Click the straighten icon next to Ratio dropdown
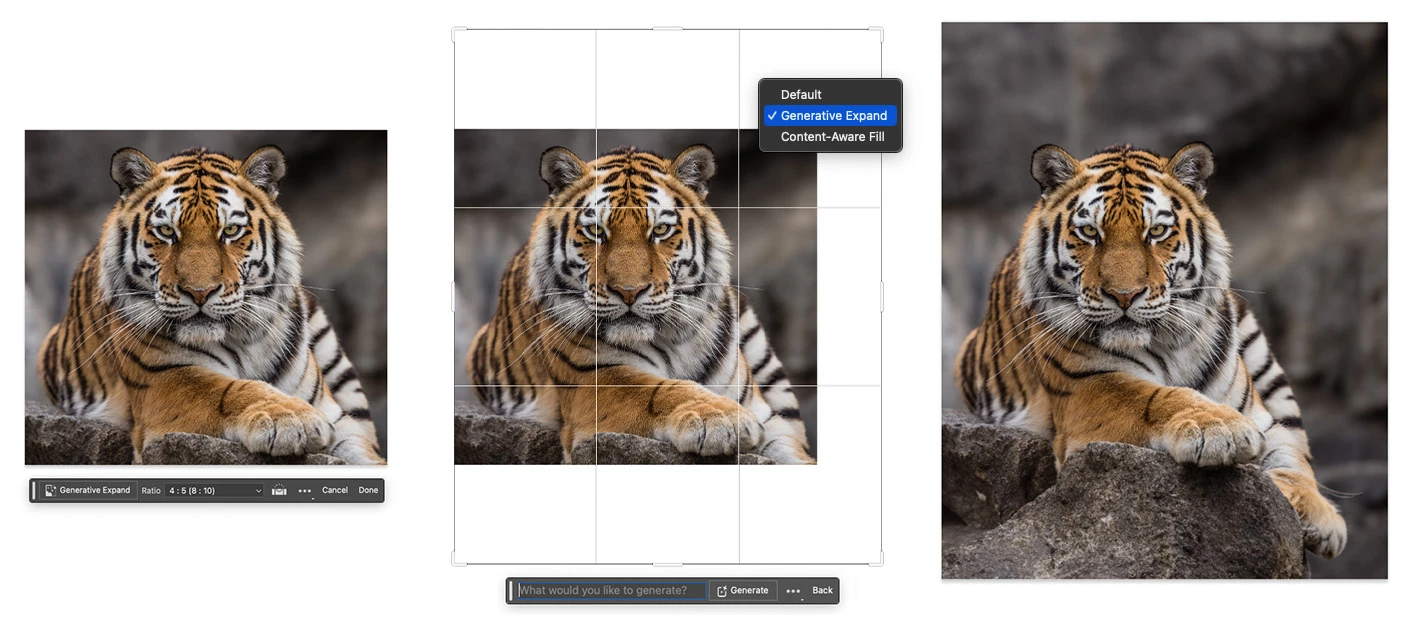1412x637 pixels. pyautogui.click(x=279, y=490)
